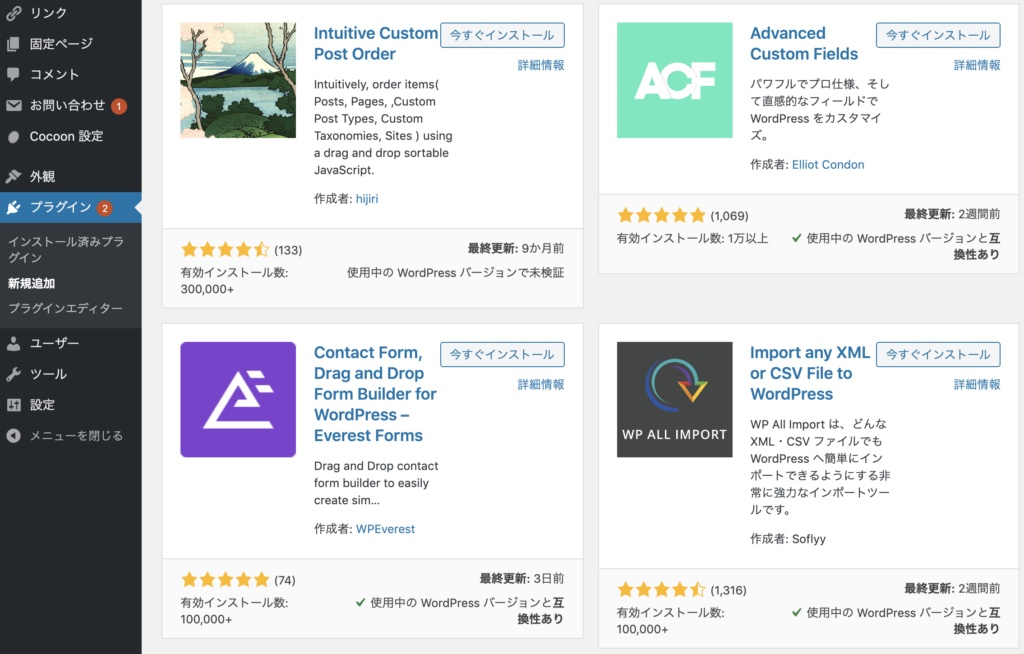Click the 最終更新: 9か月前 text

click(x=516, y=248)
